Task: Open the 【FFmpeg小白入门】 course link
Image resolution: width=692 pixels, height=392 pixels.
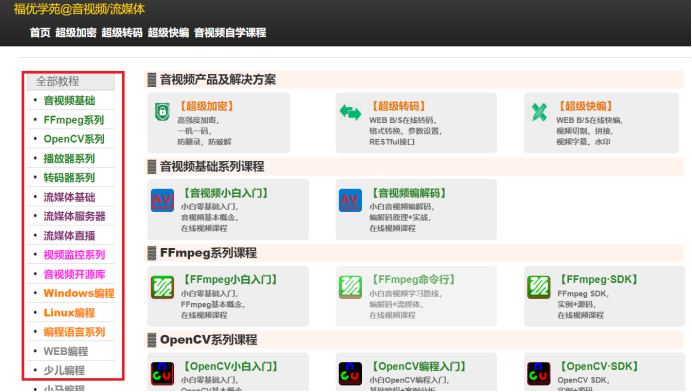Action: pyautogui.click(x=230, y=279)
